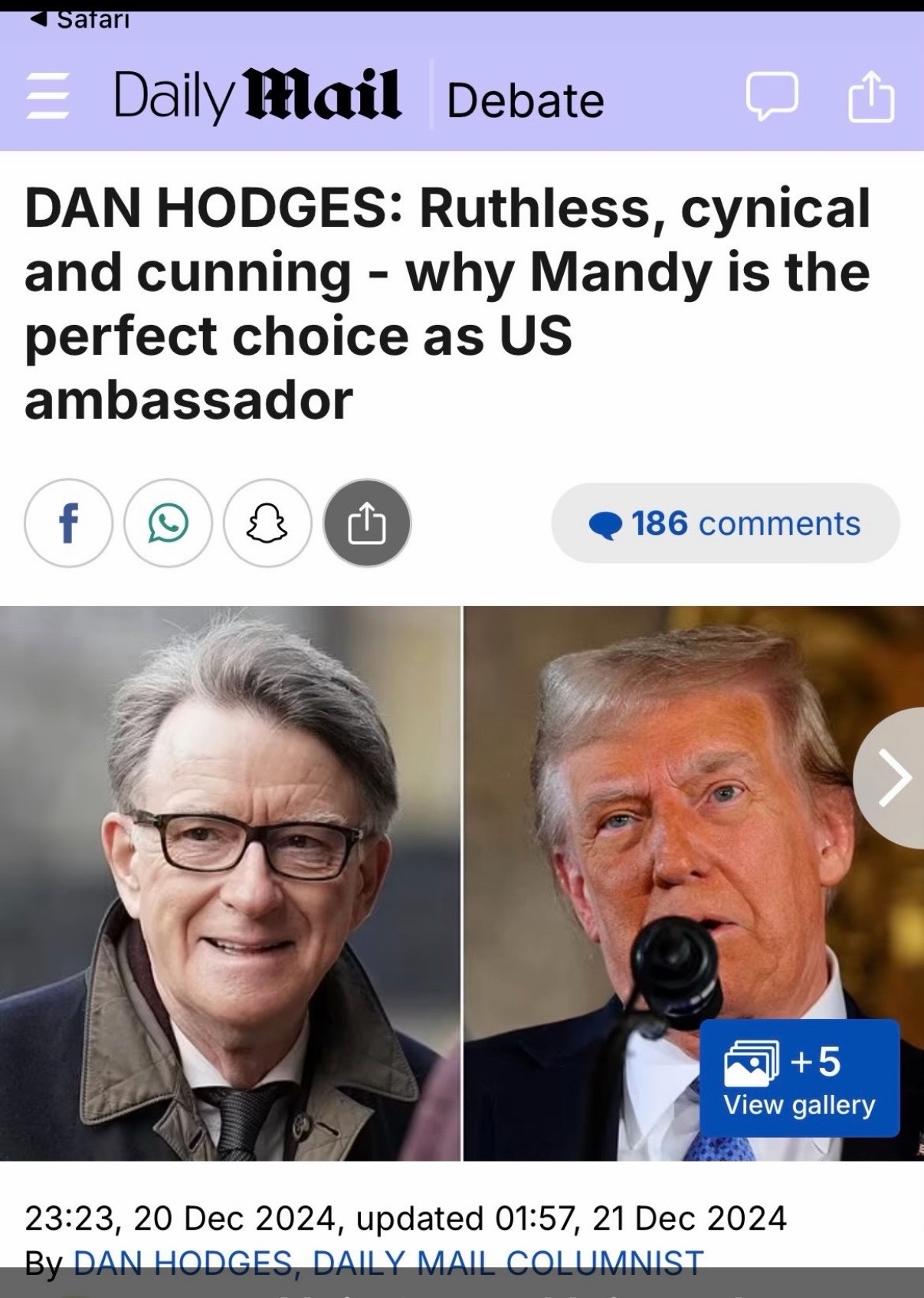Viewport: 924px width, 1298px height.
Task: Tap right photo of man at microphone
Action: [693, 883]
